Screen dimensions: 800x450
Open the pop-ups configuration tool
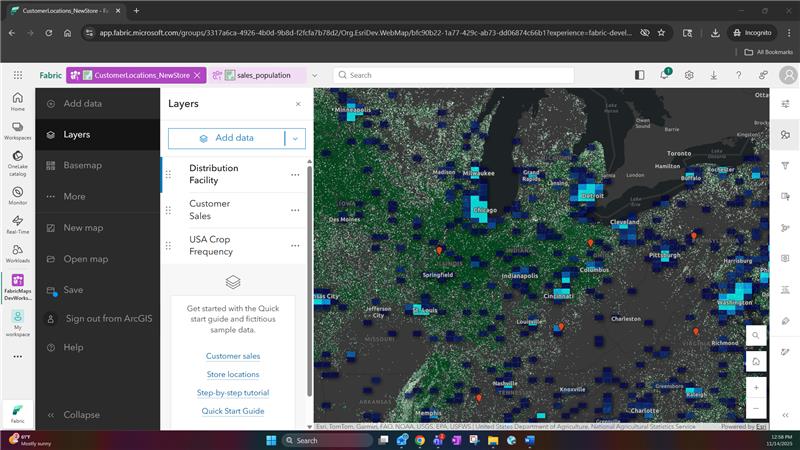click(785, 196)
